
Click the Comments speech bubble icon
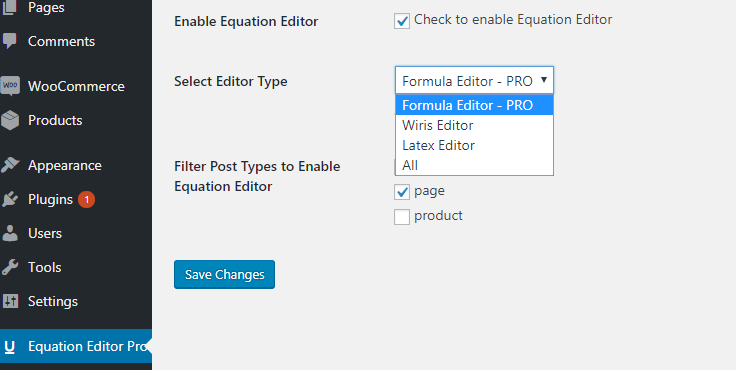point(10,41)
